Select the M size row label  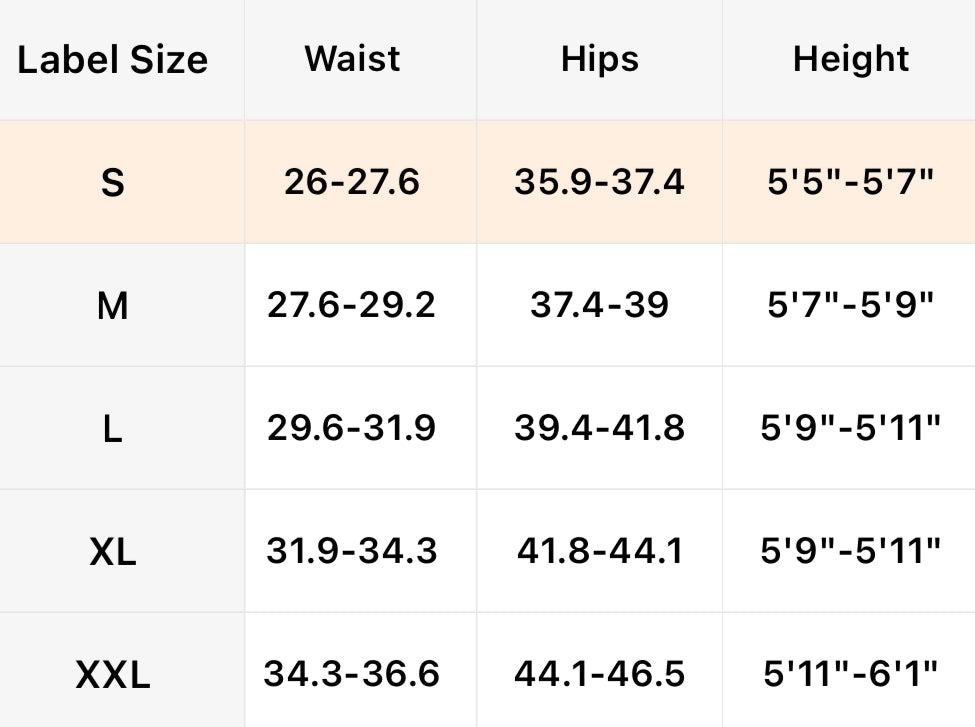(x=113, y=305)
